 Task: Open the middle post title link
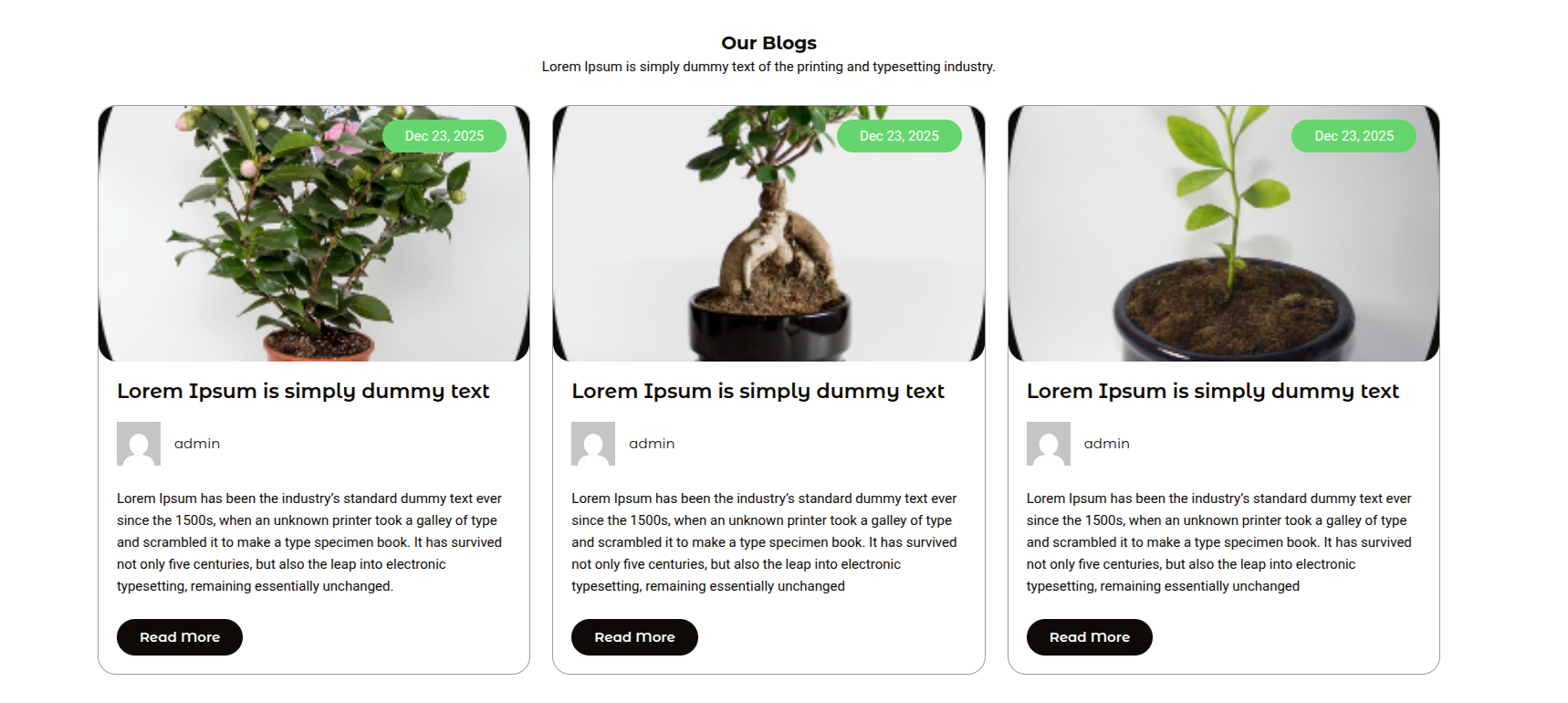(x=758, y=392)
